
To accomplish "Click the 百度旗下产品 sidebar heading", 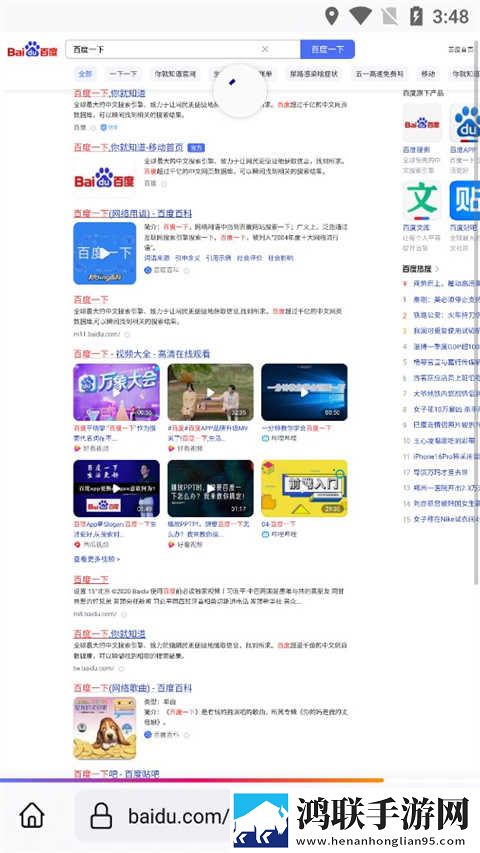I will point(423,93).
